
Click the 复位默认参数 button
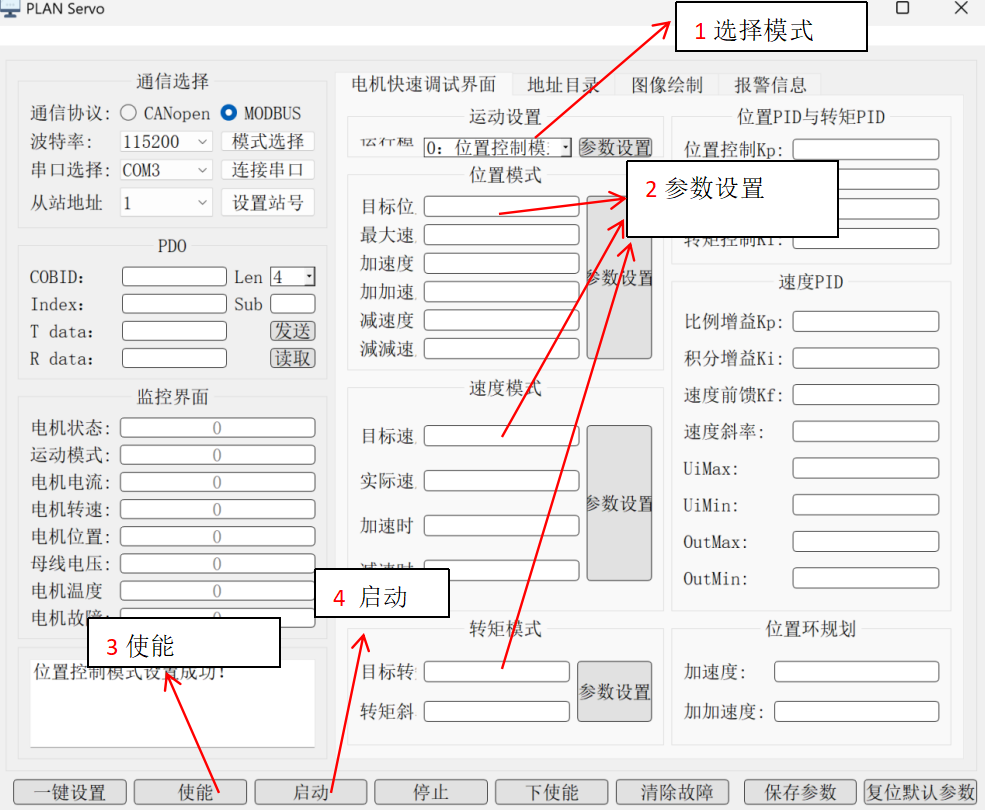pyautogui.click(x=920, y=792)
